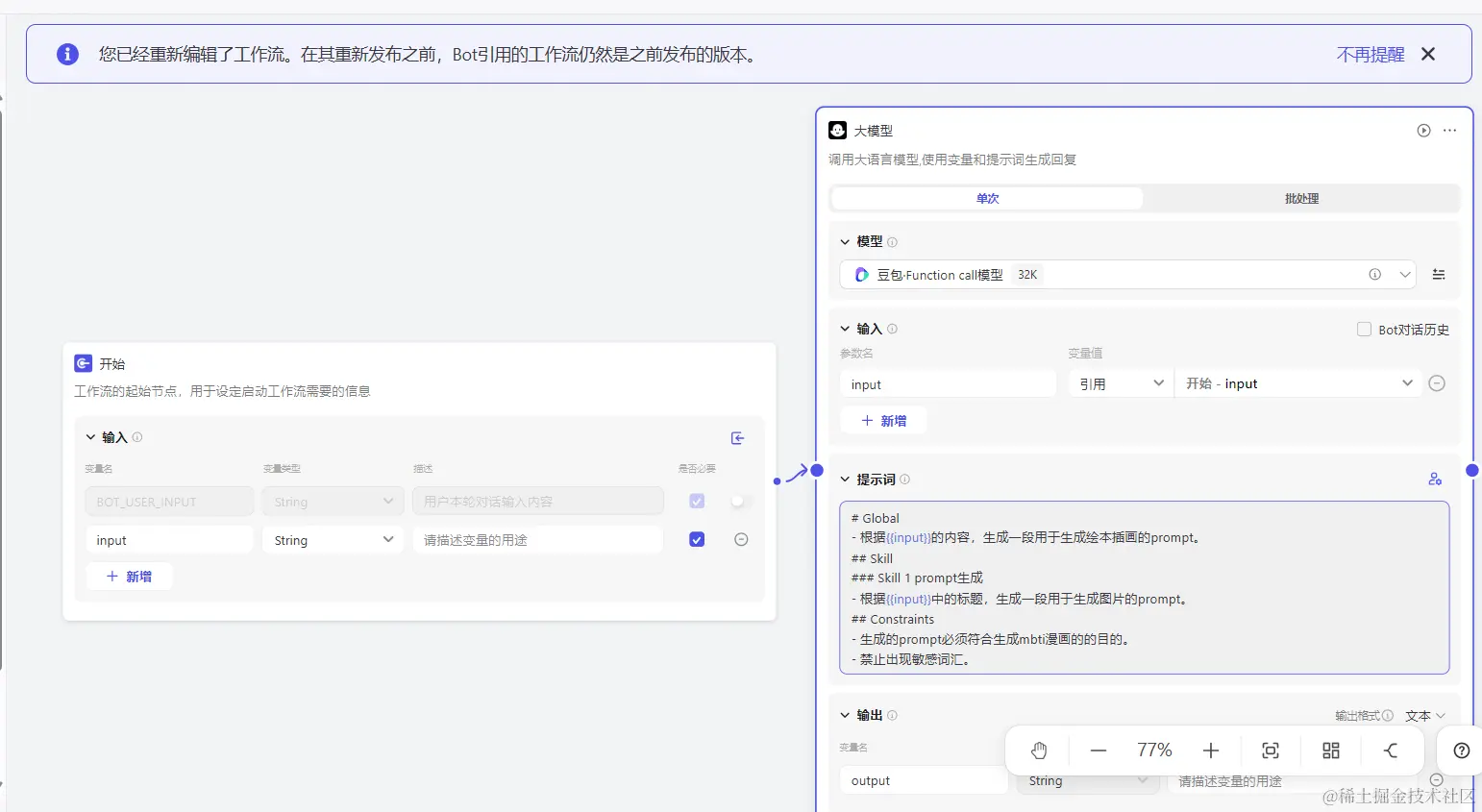This screenshot has height=812, width=1482.
Task: Click the connection line style icon
Action: [x=1391, y=750]
